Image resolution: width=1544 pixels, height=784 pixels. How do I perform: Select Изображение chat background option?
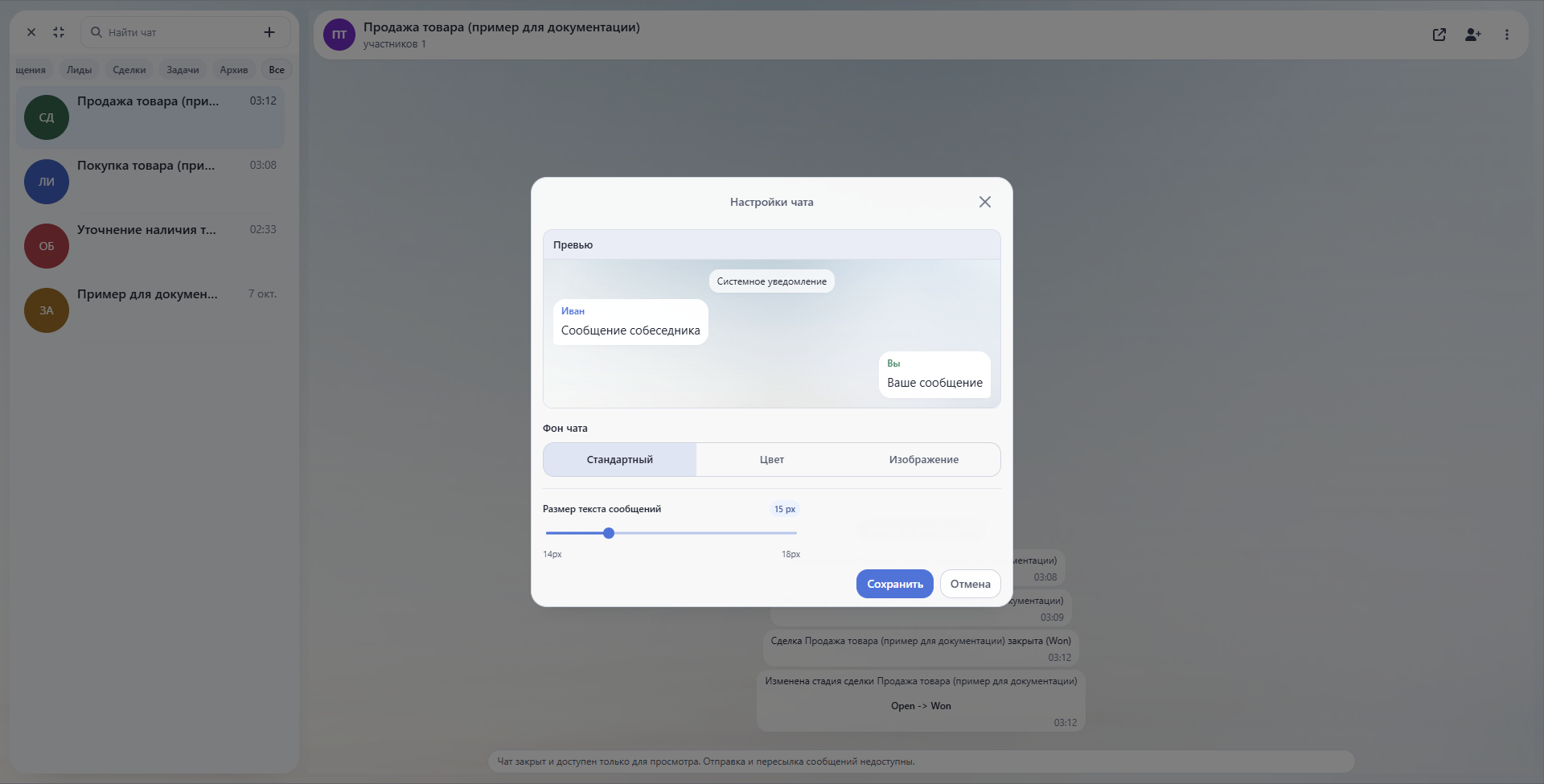(924, 460)
